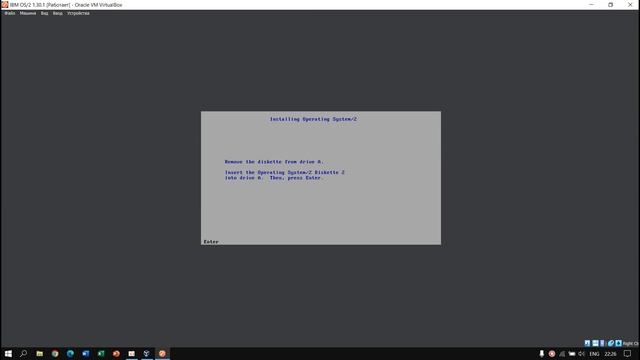Open the Вид menu

point(44,13)
